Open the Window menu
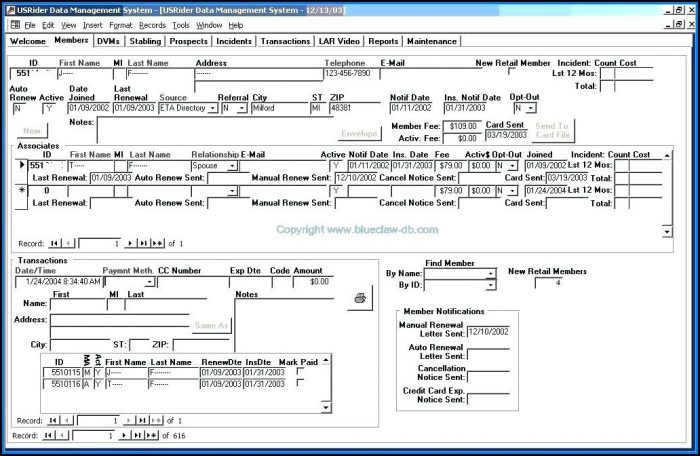This screenshot has width=700, height=456. [209, 25]
